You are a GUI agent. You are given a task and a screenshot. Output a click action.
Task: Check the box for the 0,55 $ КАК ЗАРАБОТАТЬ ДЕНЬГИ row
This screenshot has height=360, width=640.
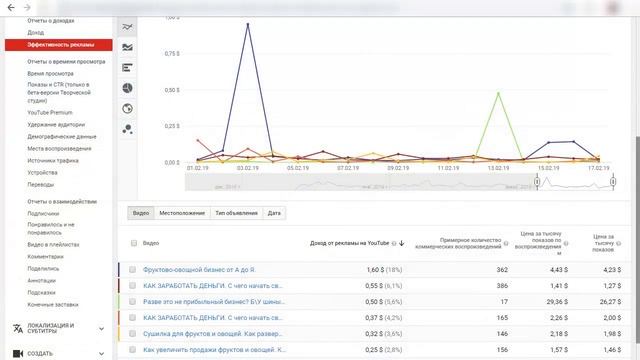click(132, 286)
